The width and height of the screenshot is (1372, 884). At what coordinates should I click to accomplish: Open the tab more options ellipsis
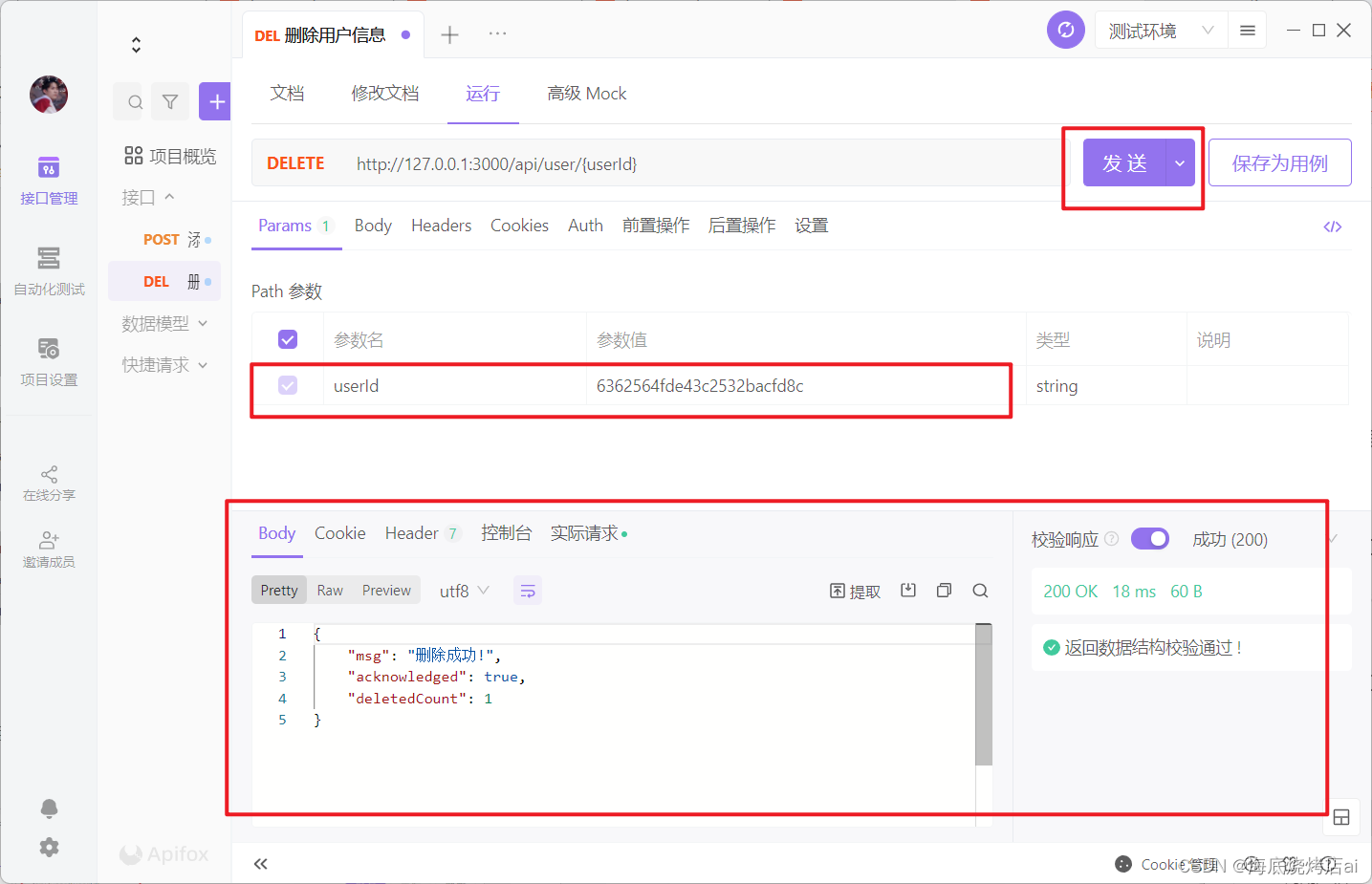pyautogui.click(x=497, y=33)
